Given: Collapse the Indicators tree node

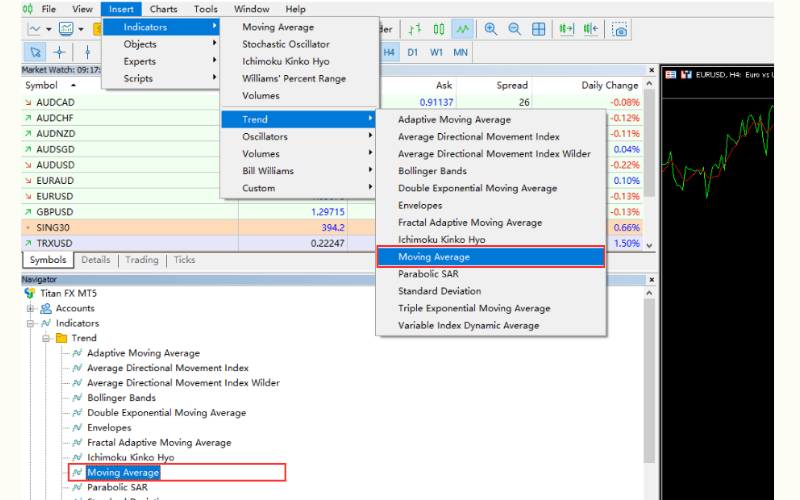Looking at the screenshot, I should pyautogui.click(x=32, y=324).
